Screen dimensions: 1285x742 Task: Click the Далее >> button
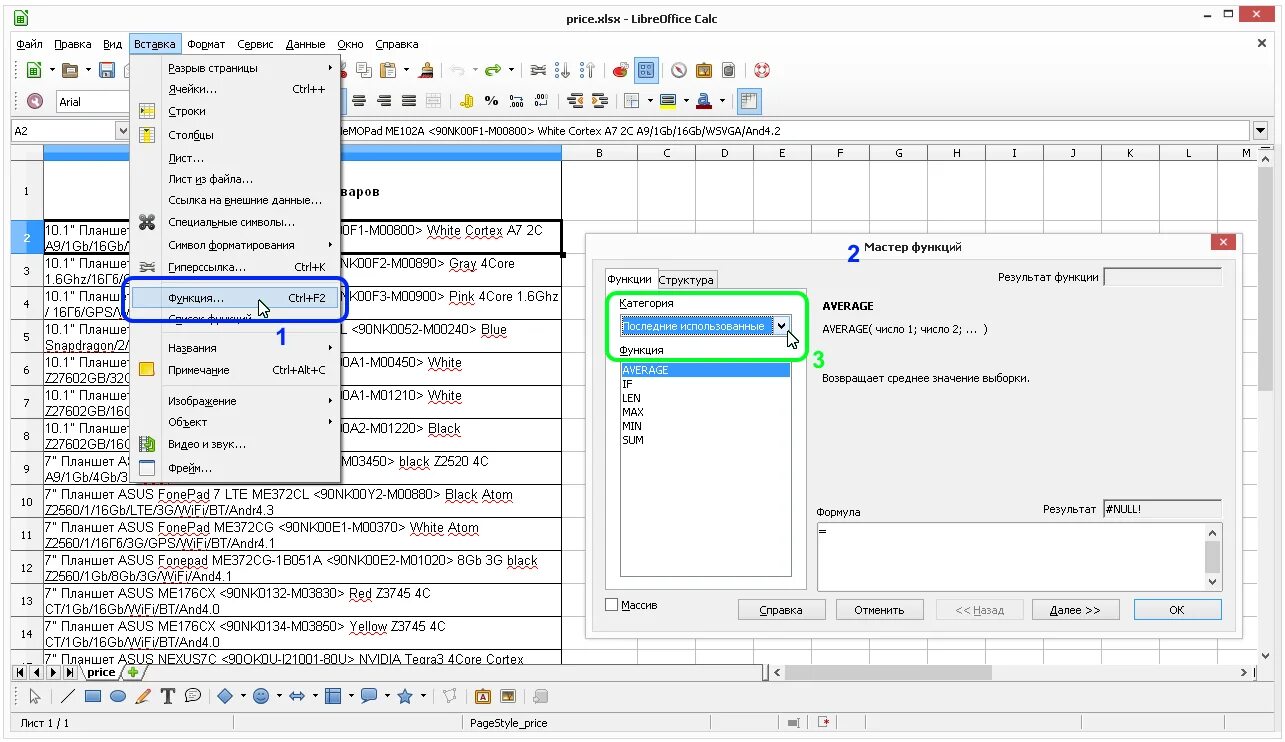click(1075, 610)
